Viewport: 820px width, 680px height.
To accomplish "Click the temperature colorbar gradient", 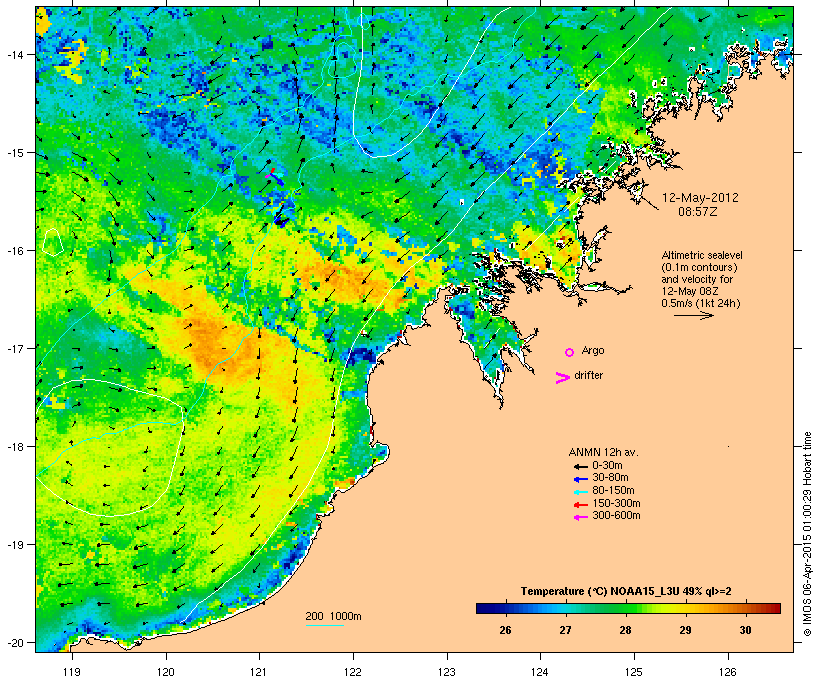I will click(628, 608).
